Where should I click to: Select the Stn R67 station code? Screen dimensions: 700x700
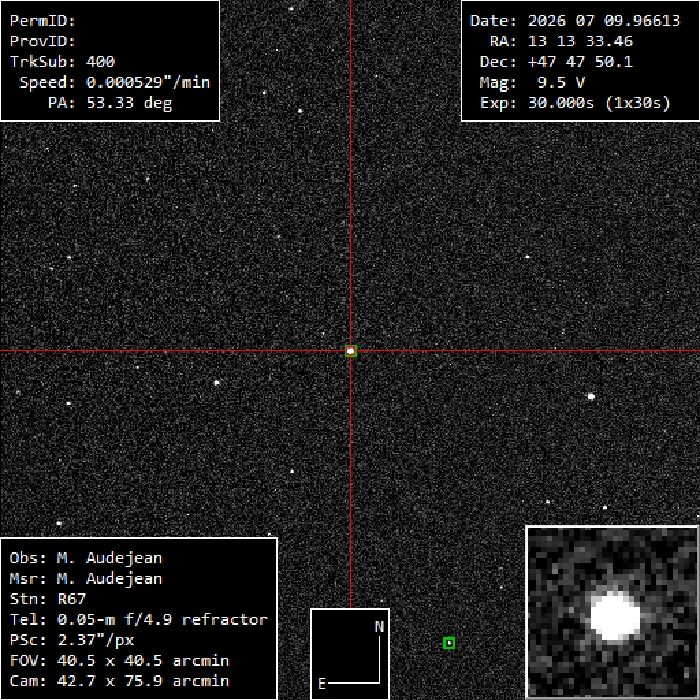pyautogui.click(x=71, y=599)
